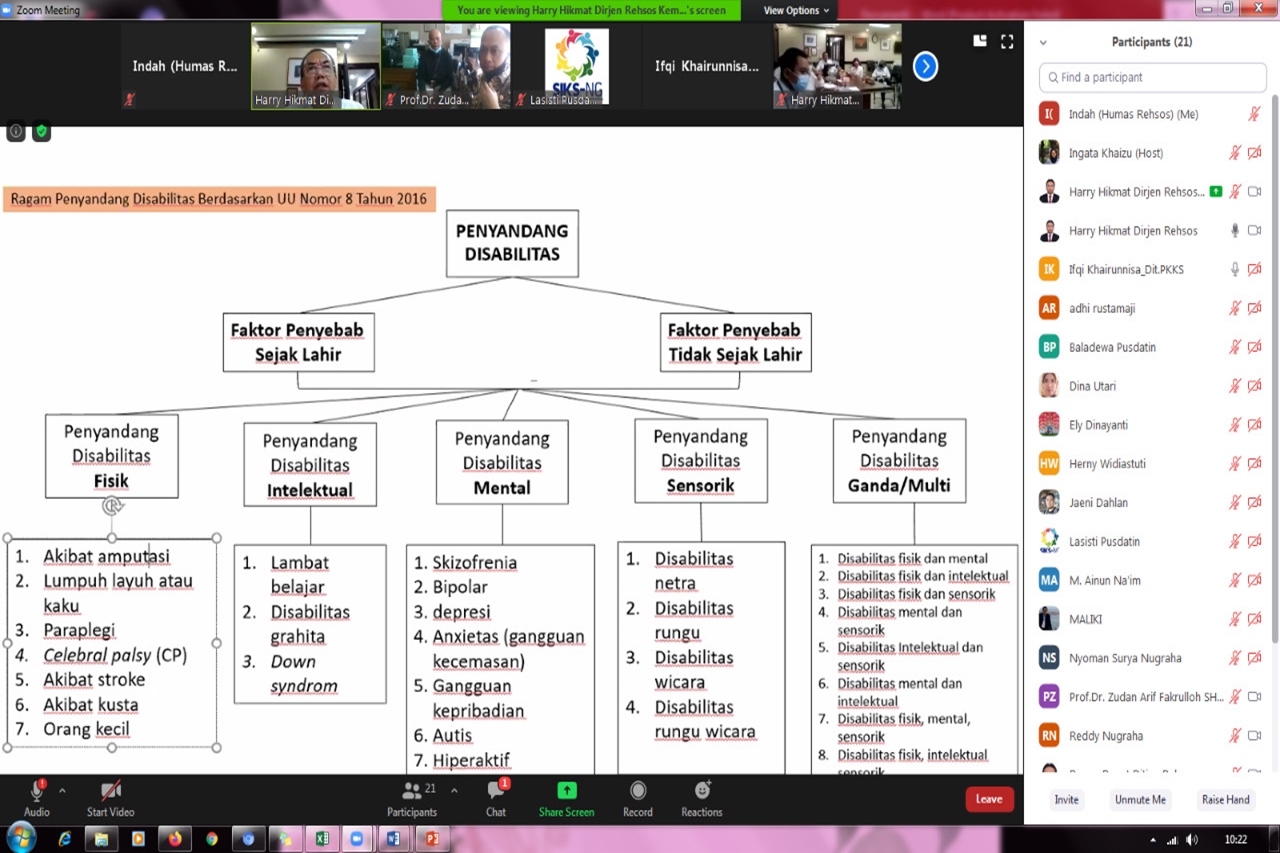The image size is (1280, 853).
Task: Click PENYANDANG DISABILITAS top box
Action: click(512, 243)
